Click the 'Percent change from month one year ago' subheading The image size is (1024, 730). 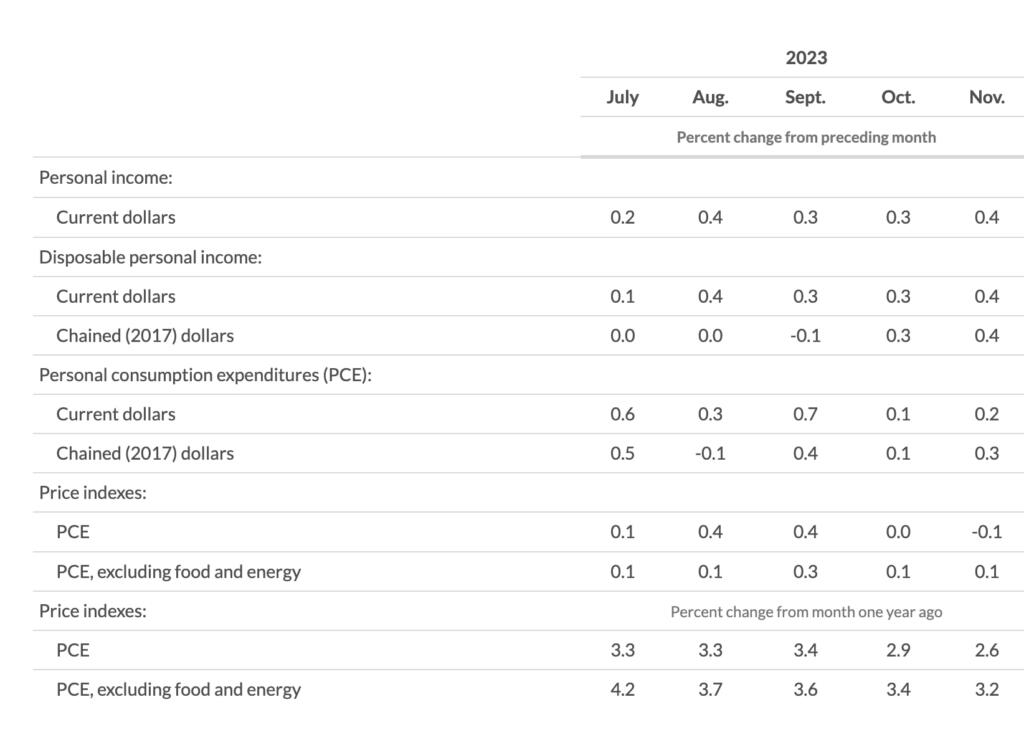[806, 611]
